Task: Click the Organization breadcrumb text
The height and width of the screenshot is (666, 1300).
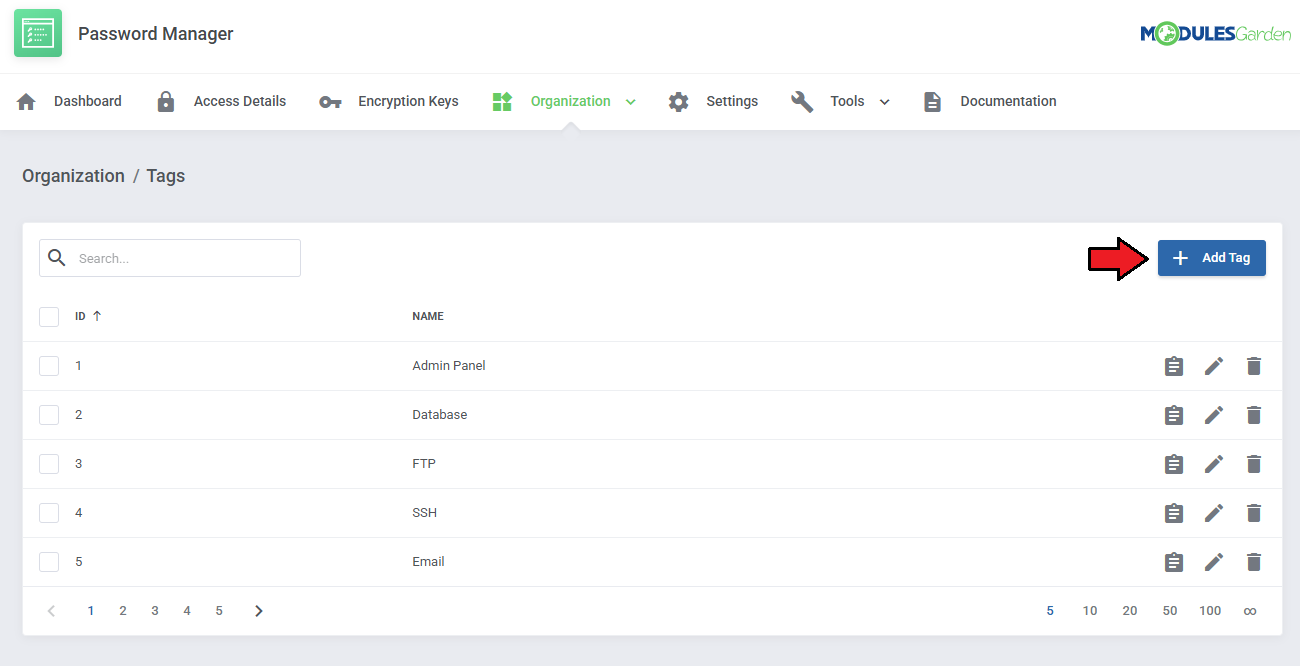Action: [73, 176]
